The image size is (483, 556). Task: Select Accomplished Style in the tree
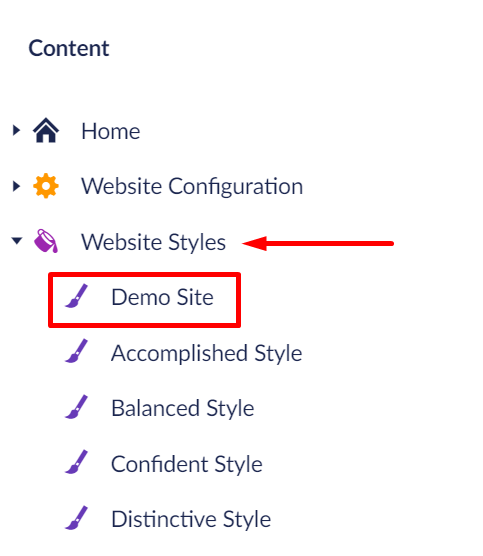pos(206,354)
